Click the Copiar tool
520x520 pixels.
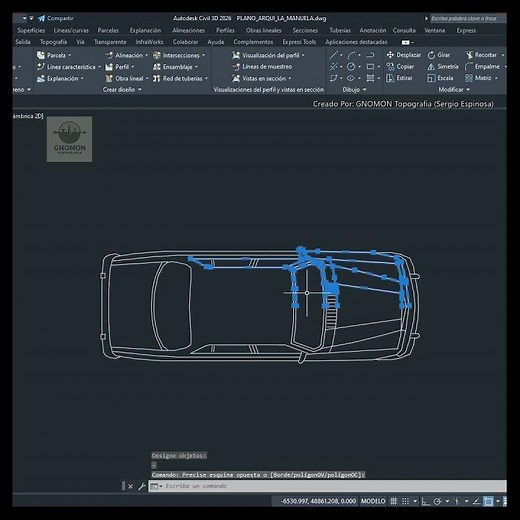pyautogui.click(x=400, y=67)
